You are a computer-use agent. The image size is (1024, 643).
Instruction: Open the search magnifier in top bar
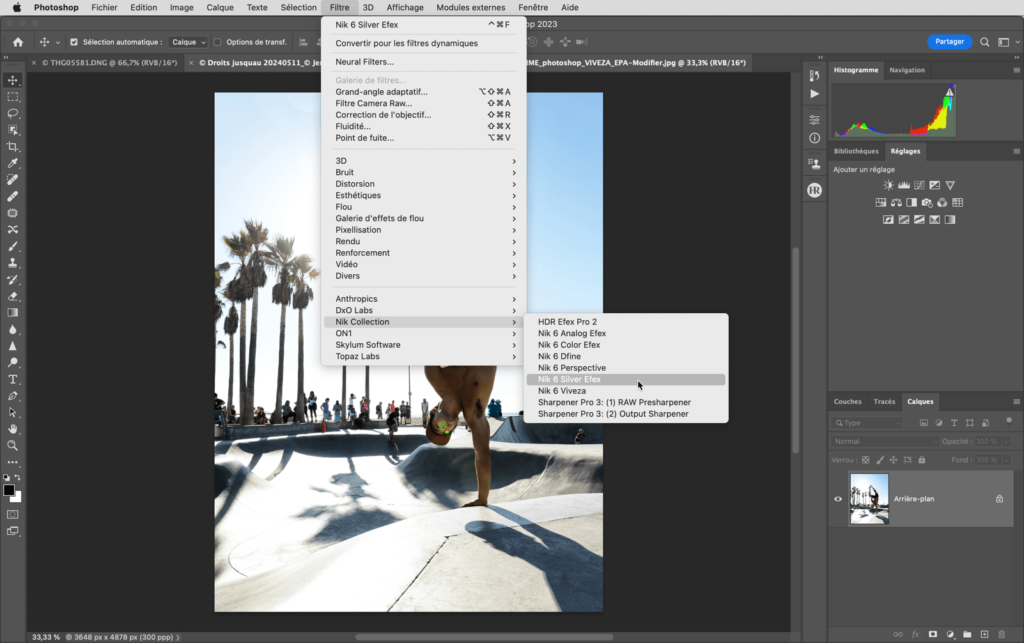(984, 42)
